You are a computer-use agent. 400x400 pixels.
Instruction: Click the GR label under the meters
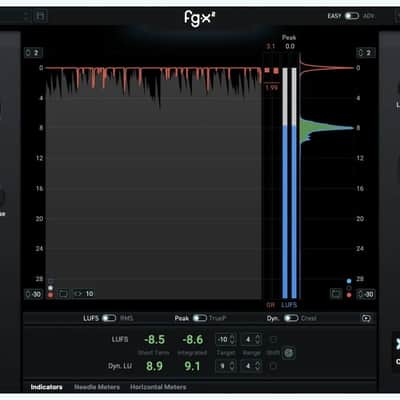pos(271,305)
